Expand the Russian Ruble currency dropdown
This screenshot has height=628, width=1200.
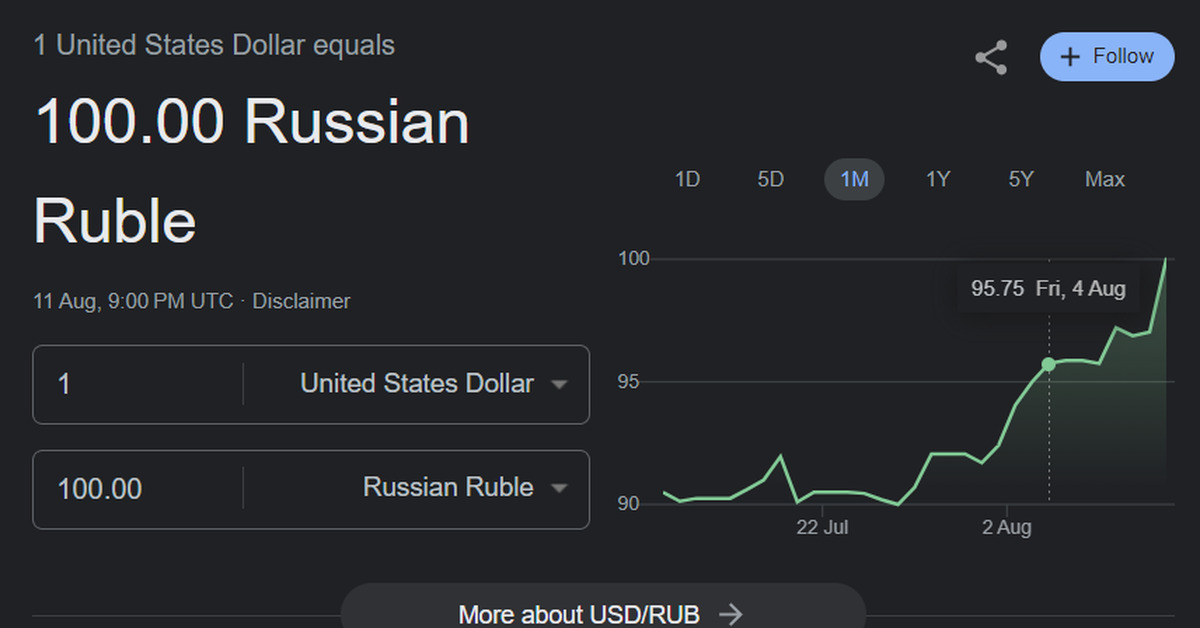[x=559, y=488]
